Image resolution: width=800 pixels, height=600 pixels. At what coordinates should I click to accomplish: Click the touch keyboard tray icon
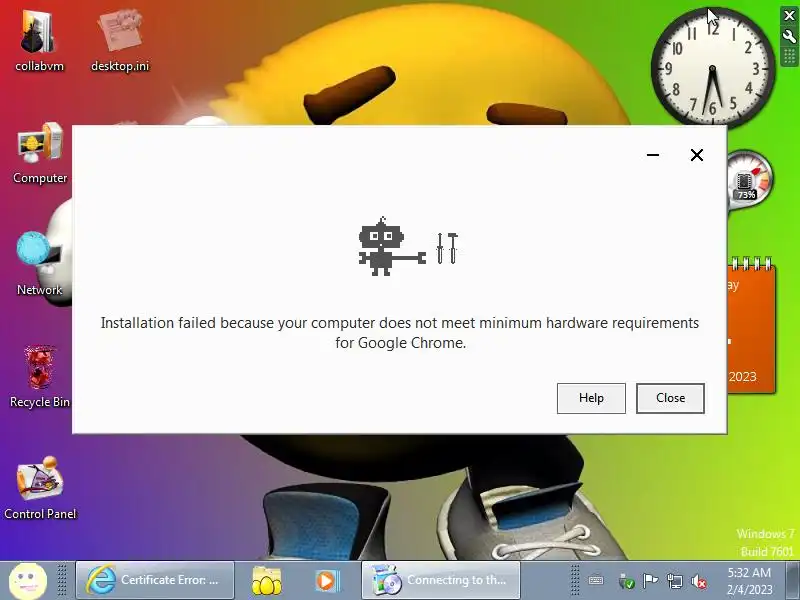click(x=595, y=581)
